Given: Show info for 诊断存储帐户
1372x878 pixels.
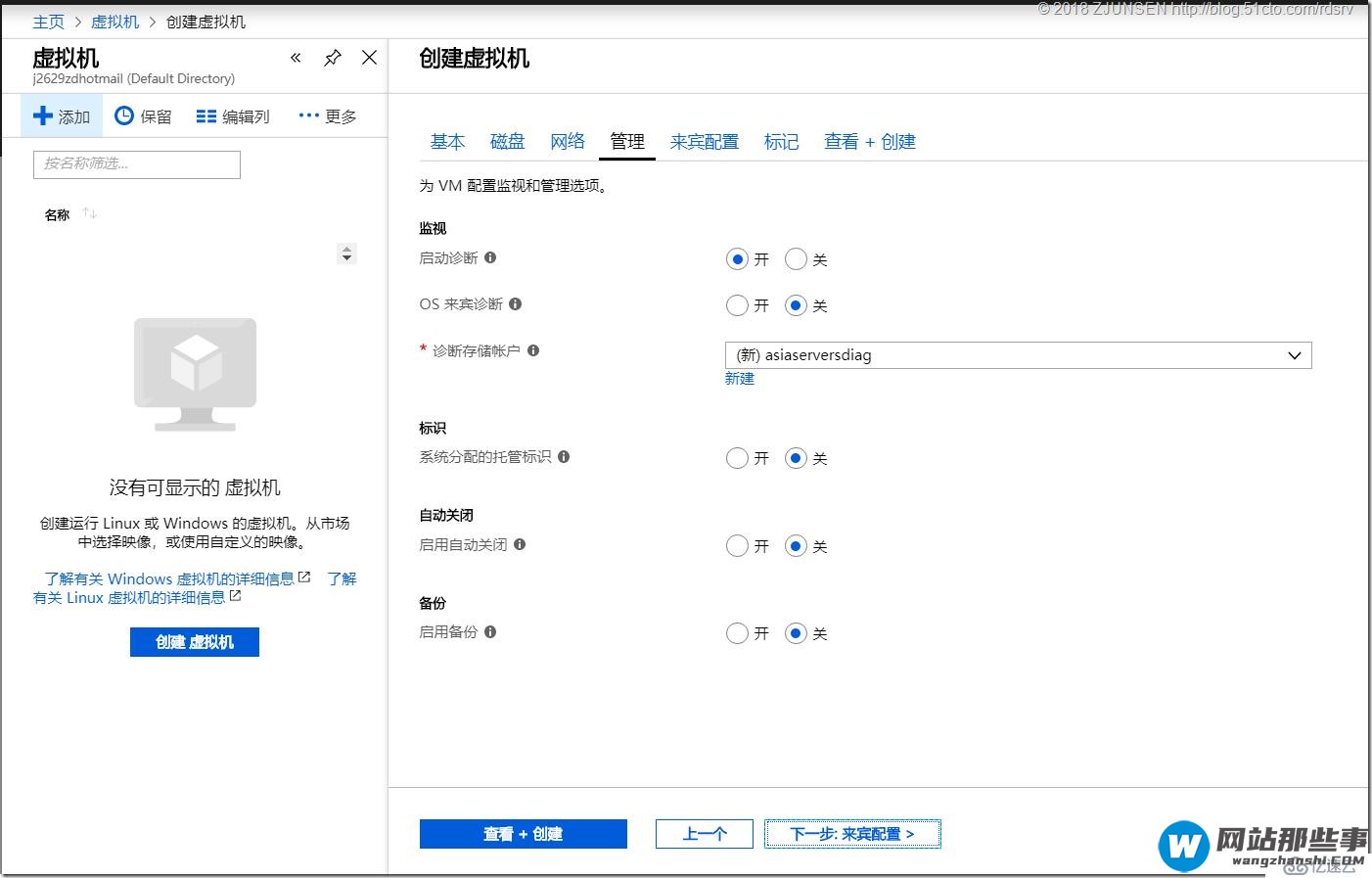Looking at the screenshot, I should [533, 350].
